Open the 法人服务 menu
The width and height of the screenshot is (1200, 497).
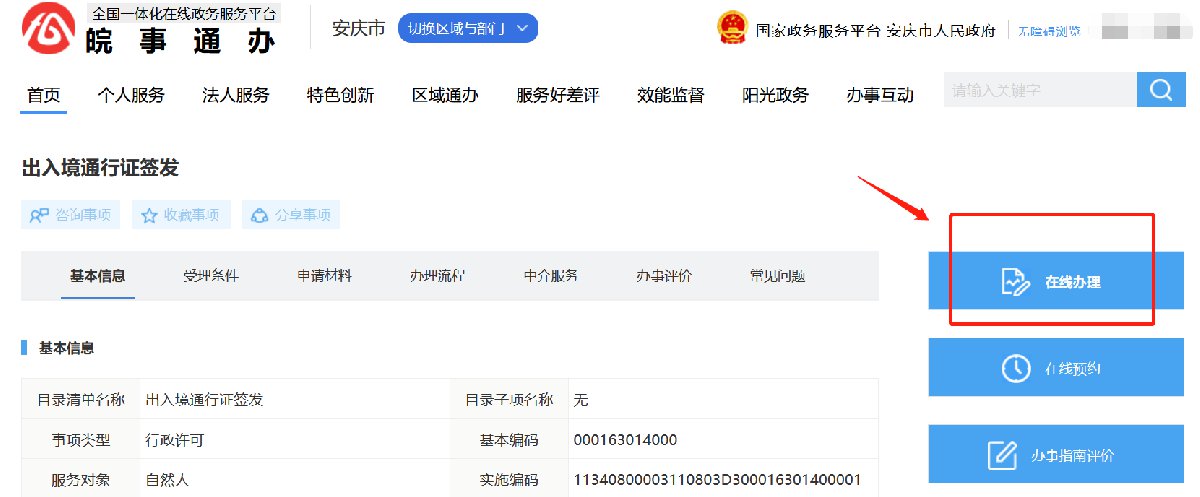point(236,96)
